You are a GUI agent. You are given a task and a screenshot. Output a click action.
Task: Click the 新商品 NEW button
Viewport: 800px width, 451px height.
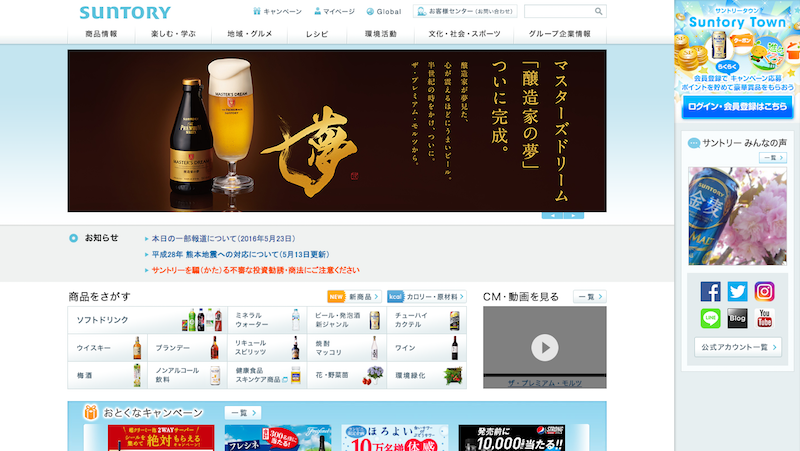click(x=354, y=296)
